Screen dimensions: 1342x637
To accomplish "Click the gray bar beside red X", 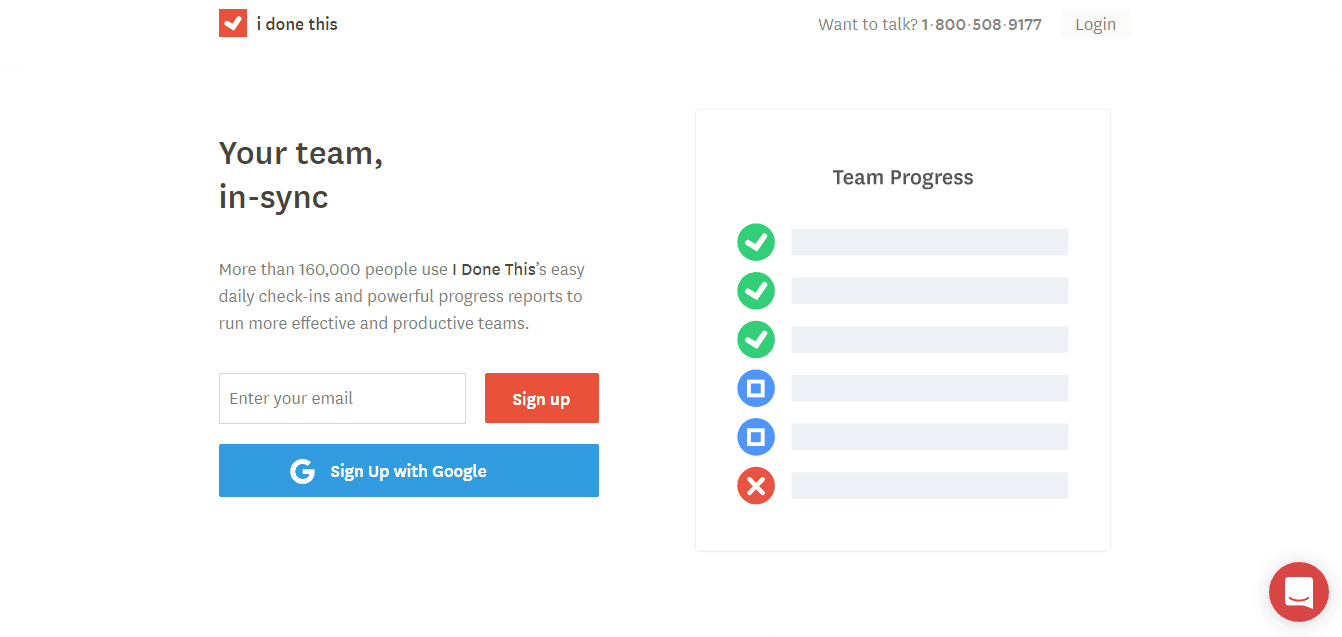I will tap(929, 486).
